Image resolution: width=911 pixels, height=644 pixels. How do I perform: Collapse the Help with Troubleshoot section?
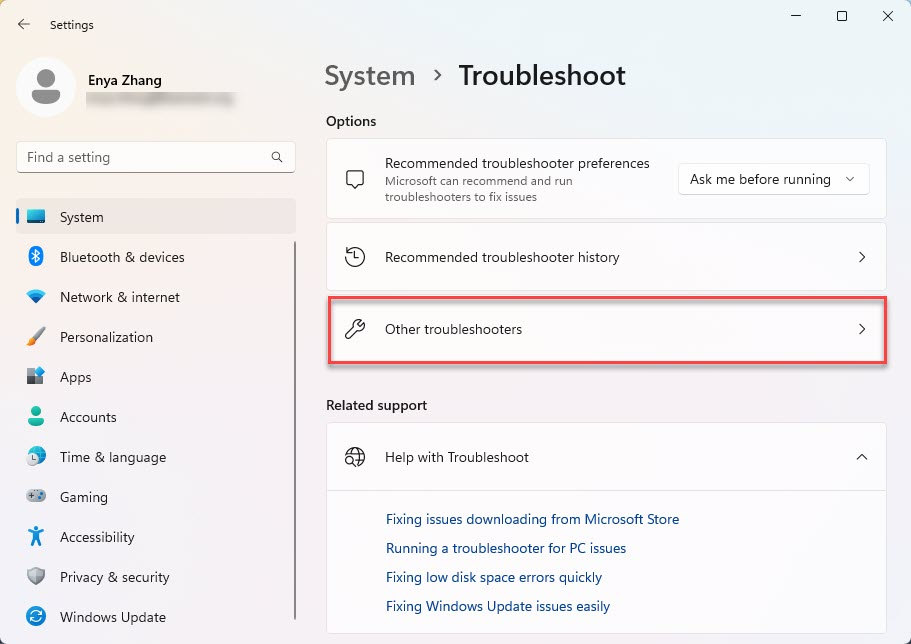click(861, 457)
